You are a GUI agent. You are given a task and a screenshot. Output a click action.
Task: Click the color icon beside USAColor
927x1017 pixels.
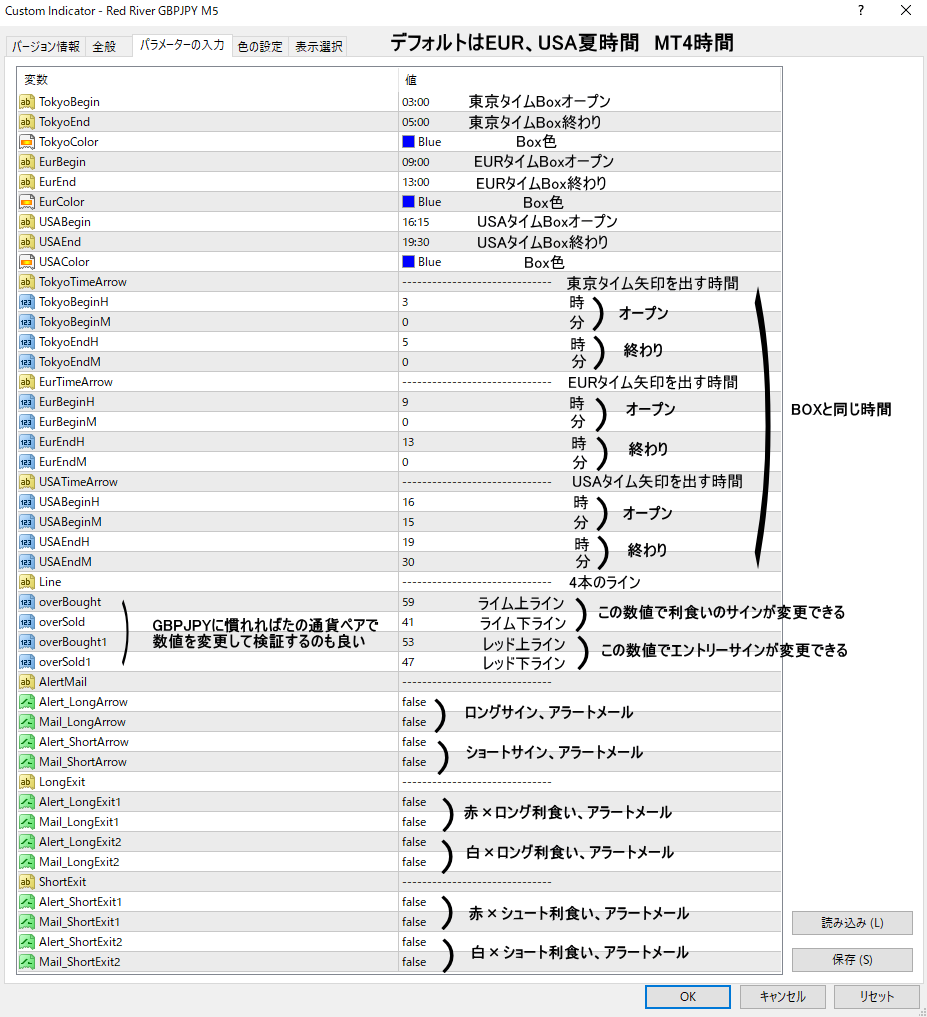[27, 262]
